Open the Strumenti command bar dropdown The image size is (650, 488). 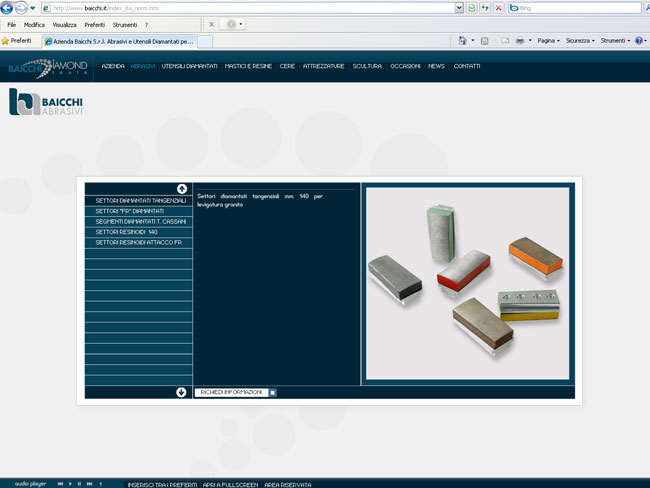[x=615, y=41]
